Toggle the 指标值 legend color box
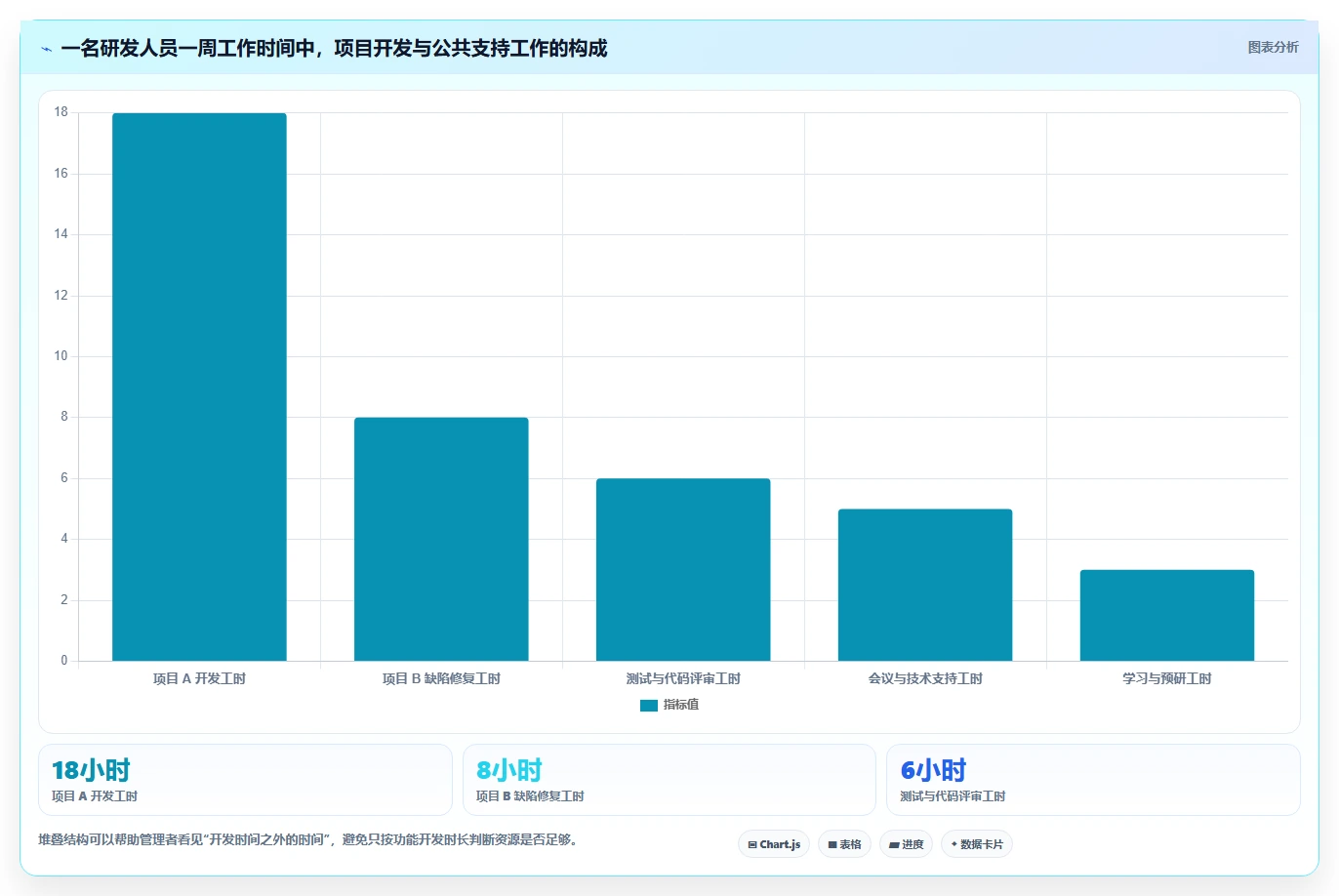1339x896 pixels. coord(649,705)
